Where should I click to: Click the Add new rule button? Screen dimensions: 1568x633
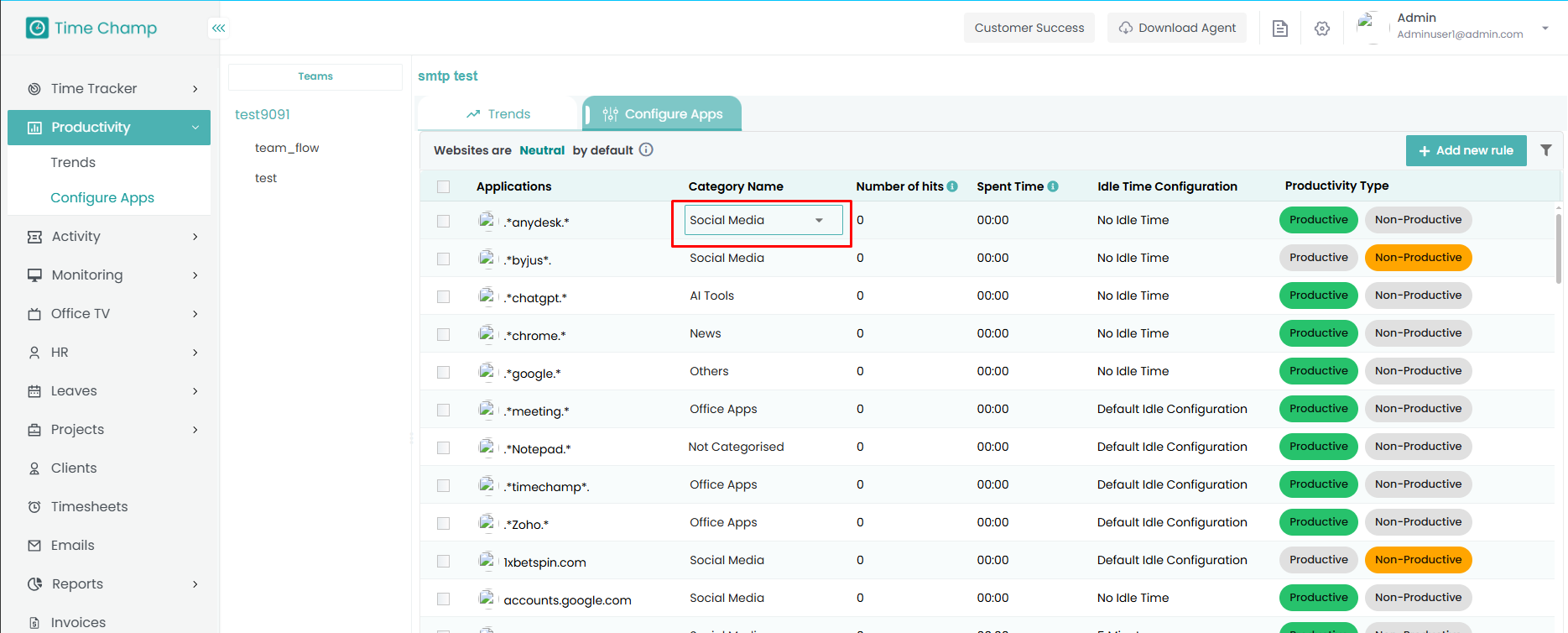pos(1466,151)
